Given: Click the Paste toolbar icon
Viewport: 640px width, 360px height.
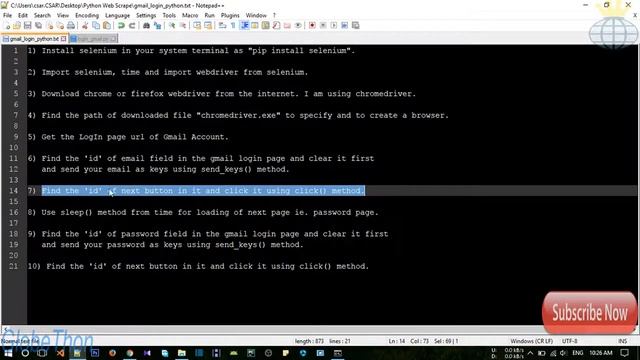Looking at the screenshot, I should [107, 25].
